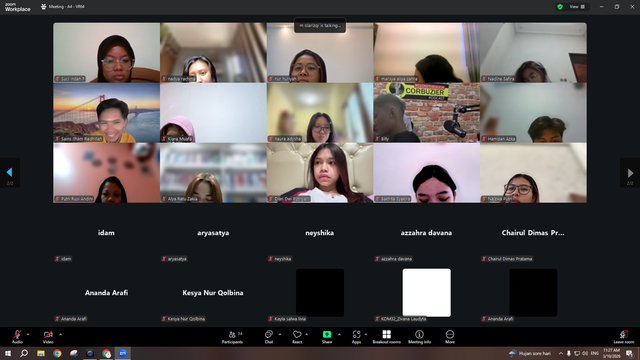Select Billy's Corbuzier podcast video tile
This screenshot has height=360, width=640.
tap(427, 113)
